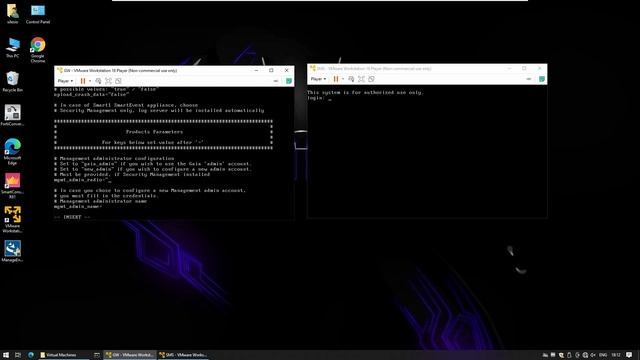Select the Google Chrome desktop icon

pos(38,50)
